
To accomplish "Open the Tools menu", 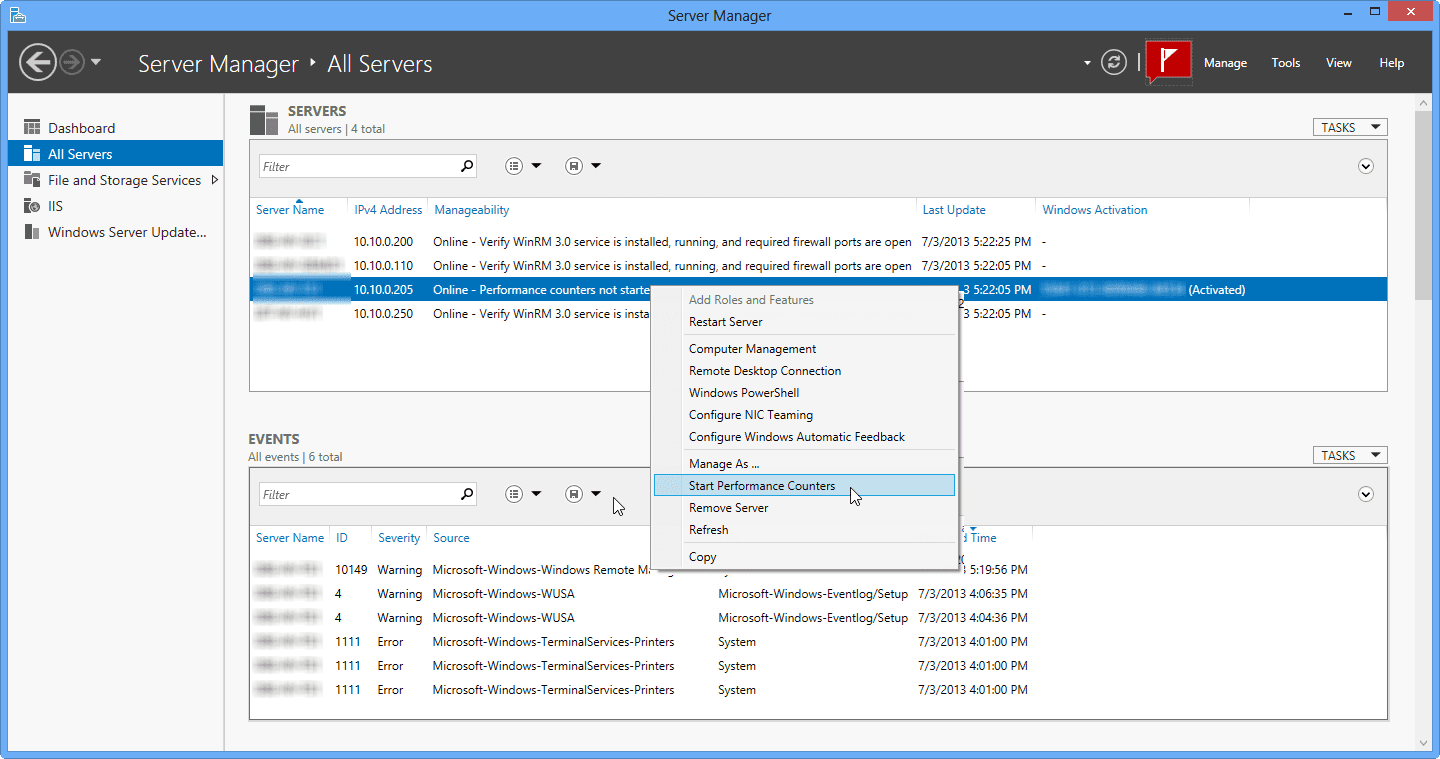I will tap(1286, 63).
